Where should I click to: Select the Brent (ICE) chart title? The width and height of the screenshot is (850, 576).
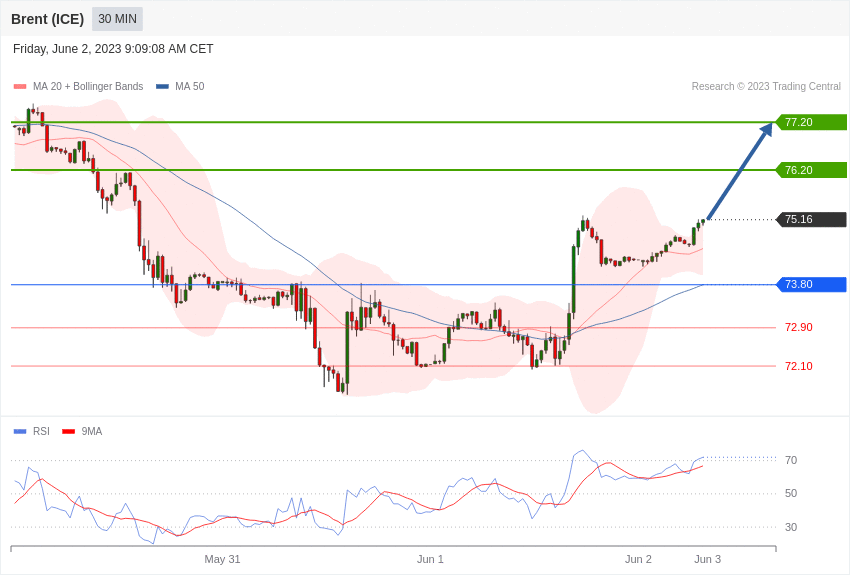pos(47,19)
